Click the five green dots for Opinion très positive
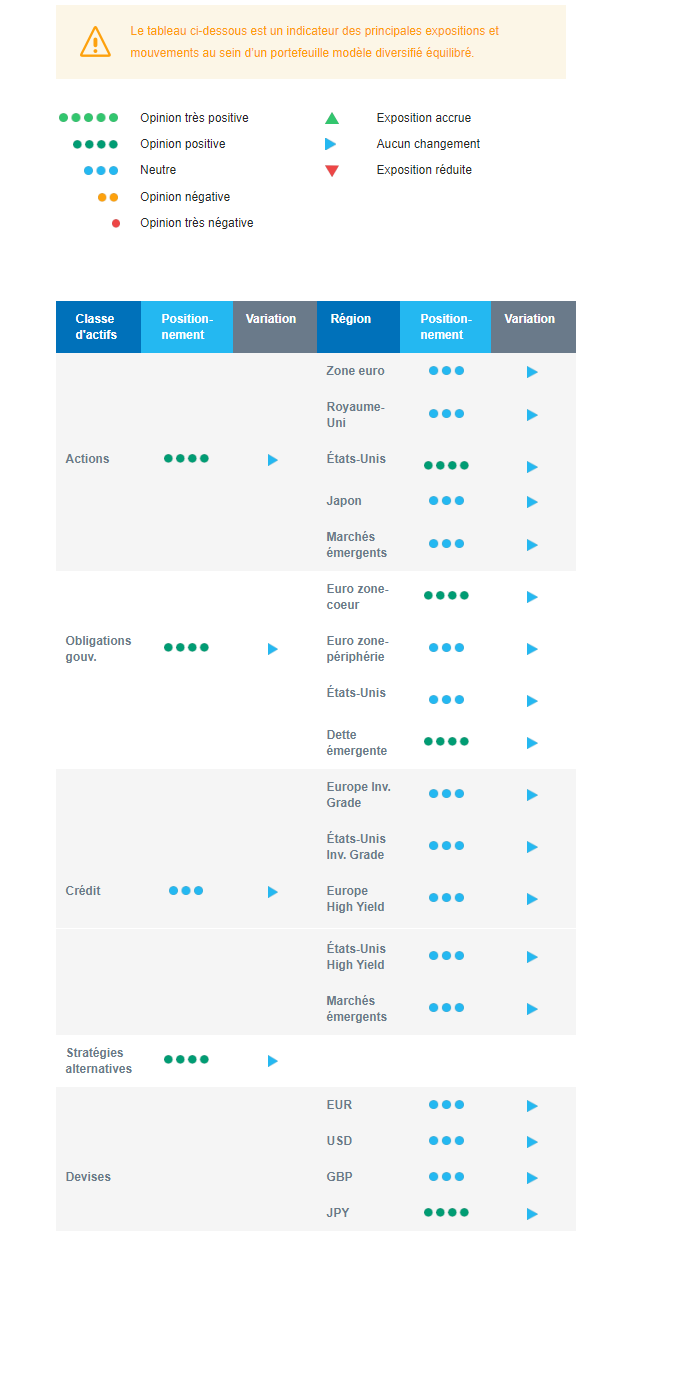Image resolution: width=700 pixels, height=1400 pixels. point(88,118)
